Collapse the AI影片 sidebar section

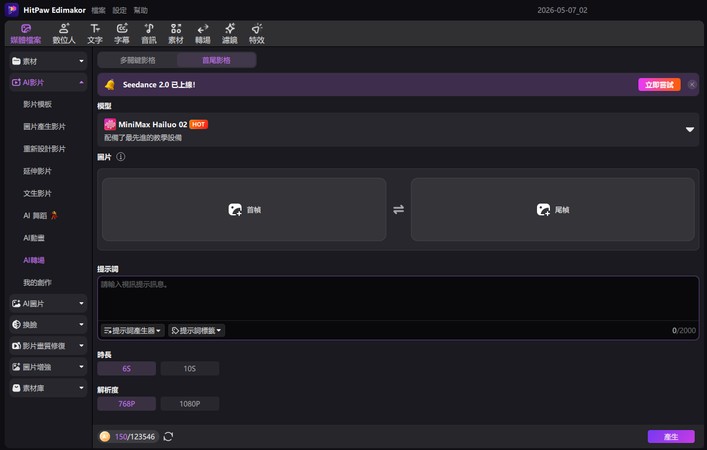pyautogui.click(x=48, y=83)
